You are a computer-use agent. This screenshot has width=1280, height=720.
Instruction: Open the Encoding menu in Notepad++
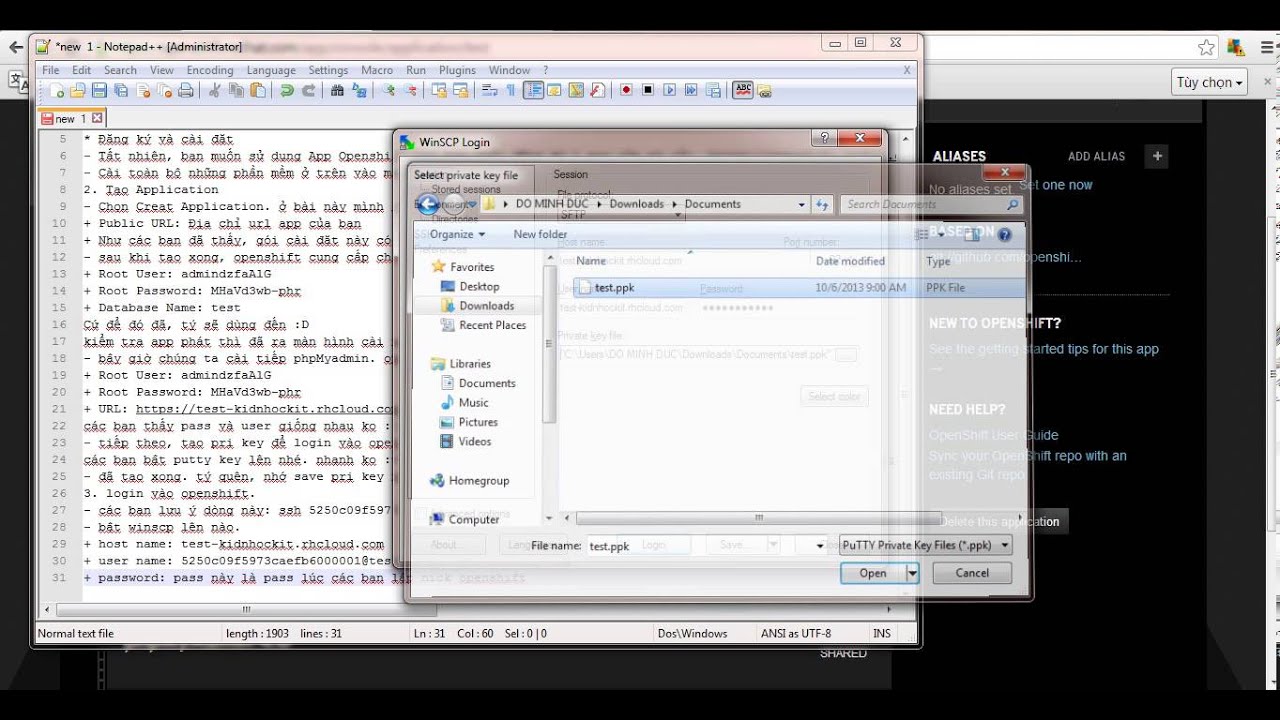pyautogui.click(x=210, y=70)
